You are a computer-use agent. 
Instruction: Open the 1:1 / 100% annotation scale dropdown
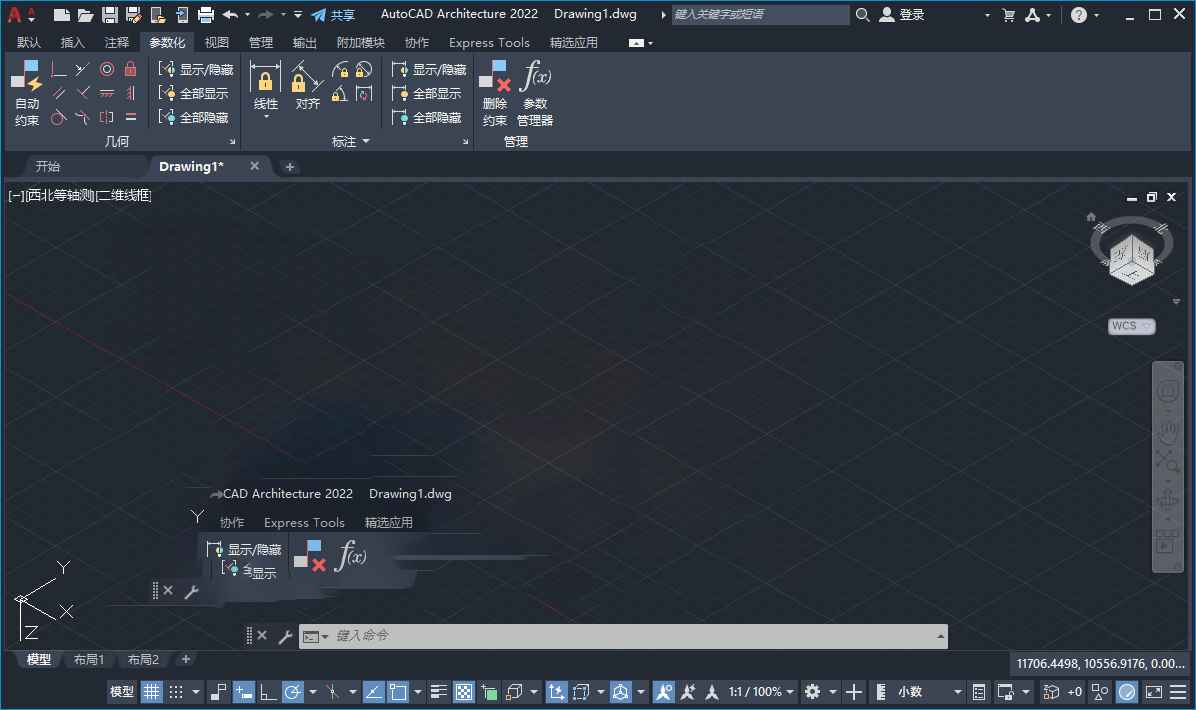760,692
